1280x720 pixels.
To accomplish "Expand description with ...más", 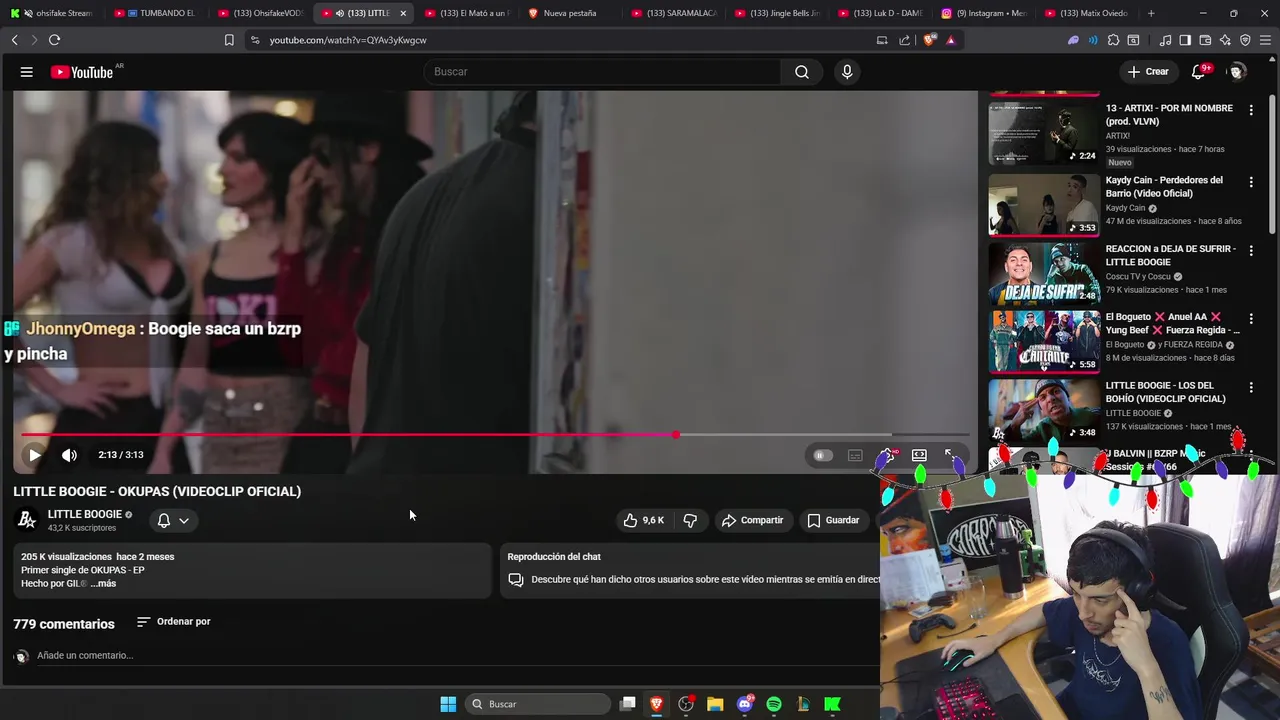I will (103, 583).
